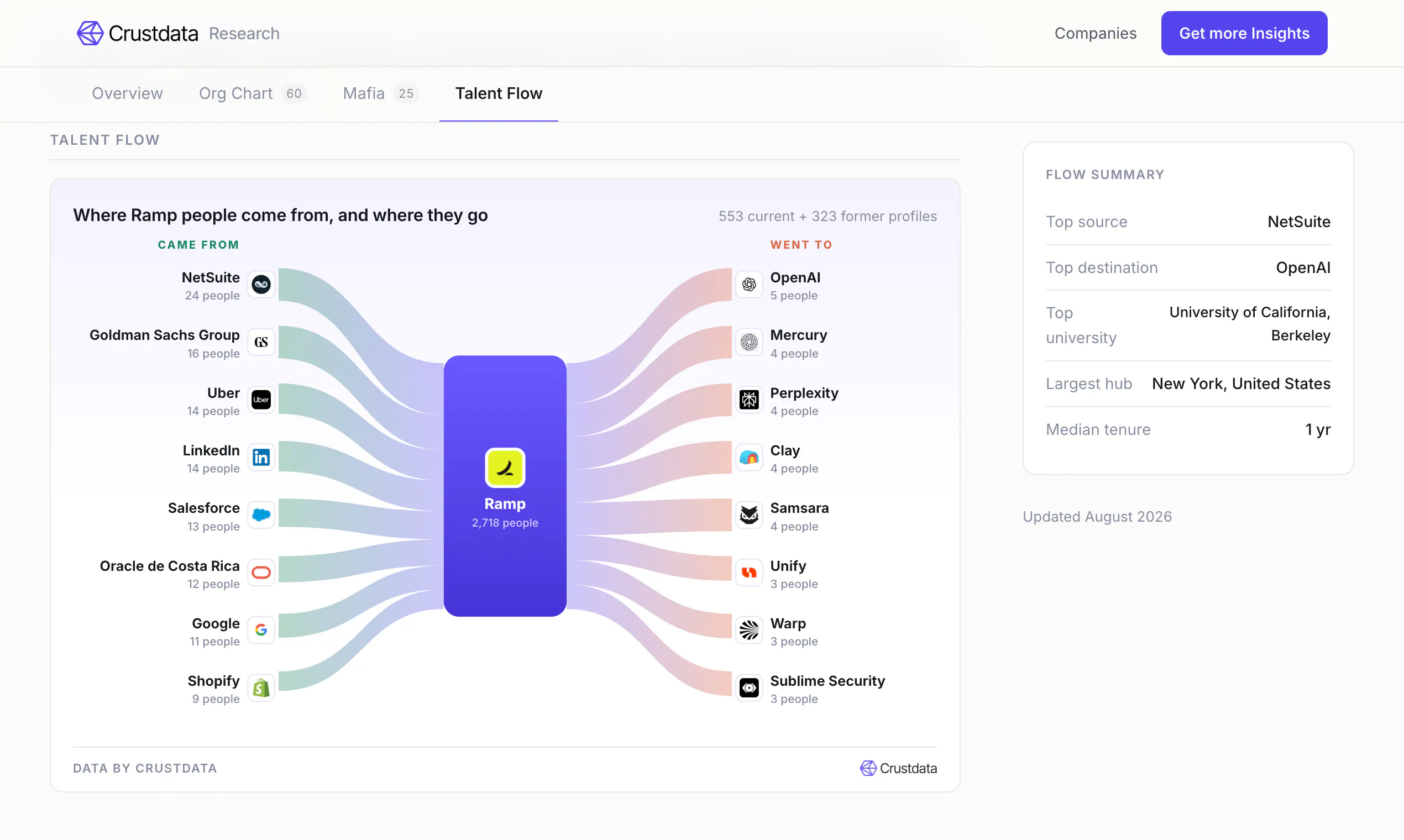Click the Perplexity destination name
This screenshot has height=840, width=1404.
coord(804,393)
